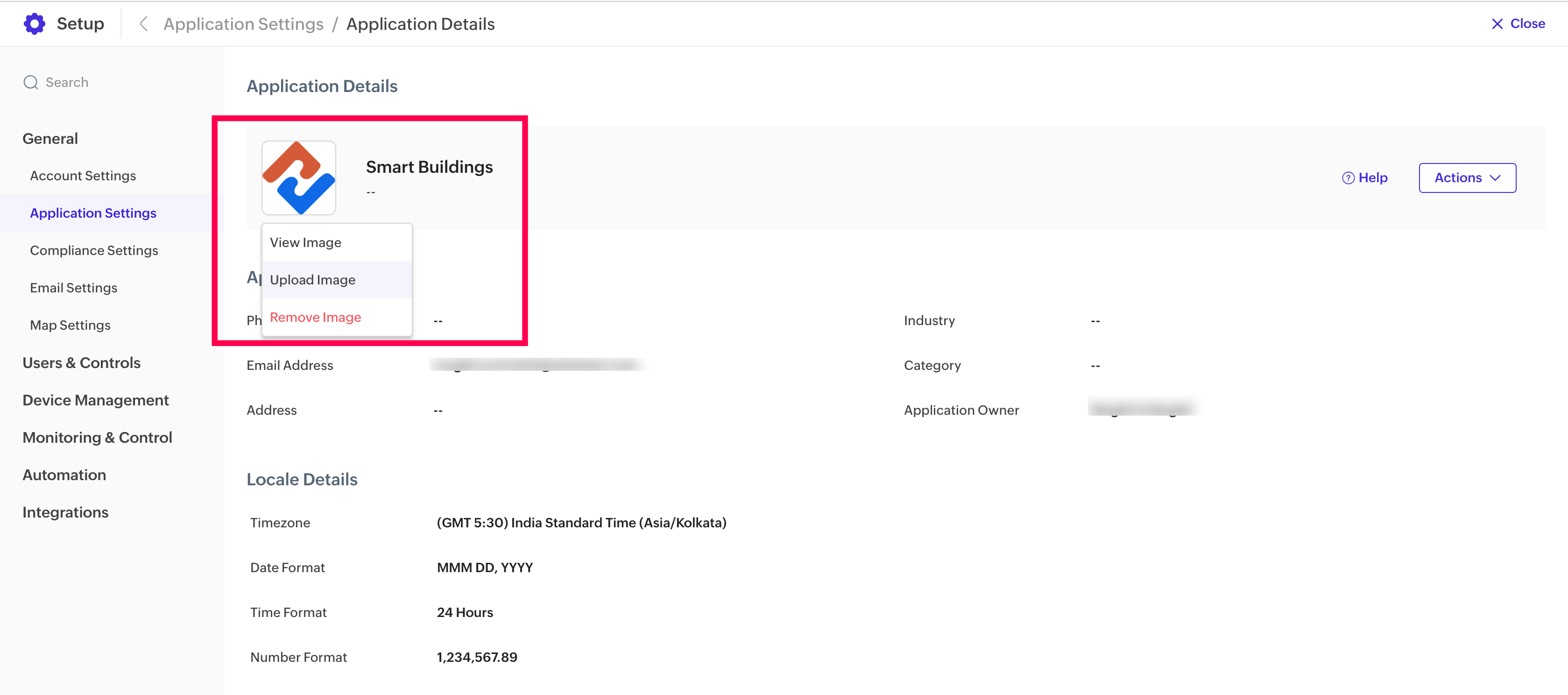Click the Help question mark icon
The width and height of the screenshot is (1568, 695).
point(1348,178)
